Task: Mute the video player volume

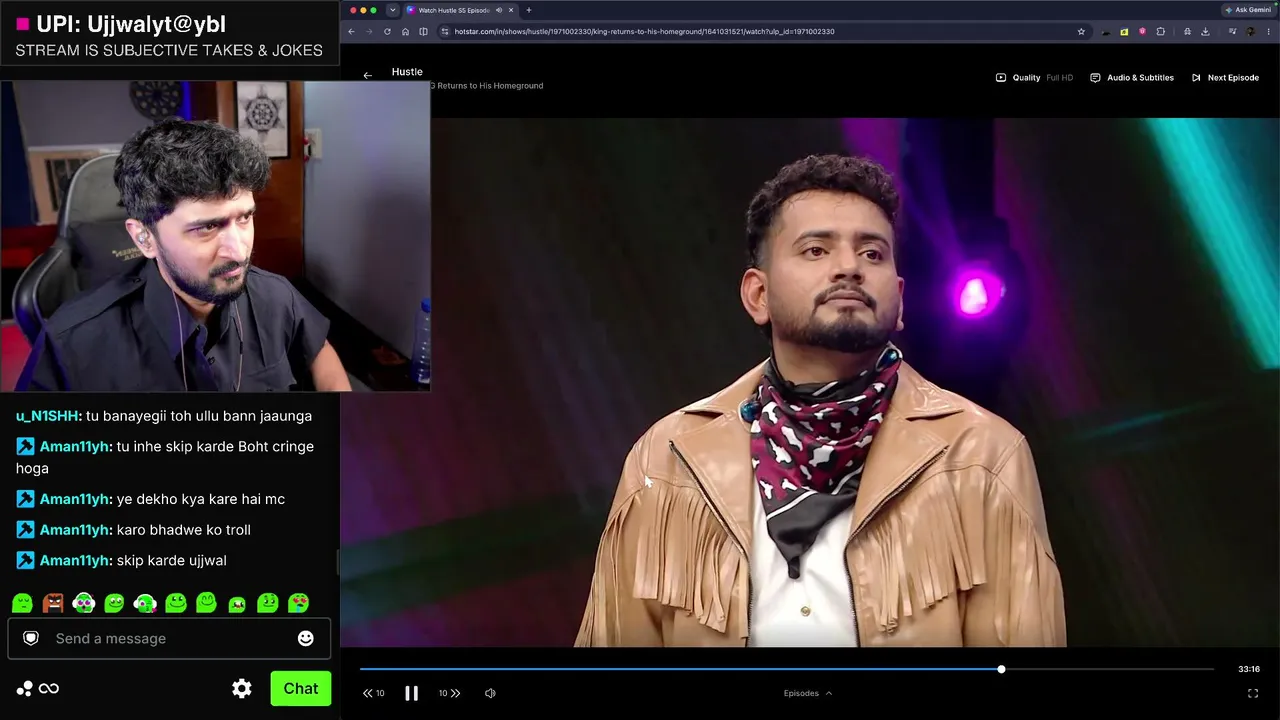Action: 490,693
